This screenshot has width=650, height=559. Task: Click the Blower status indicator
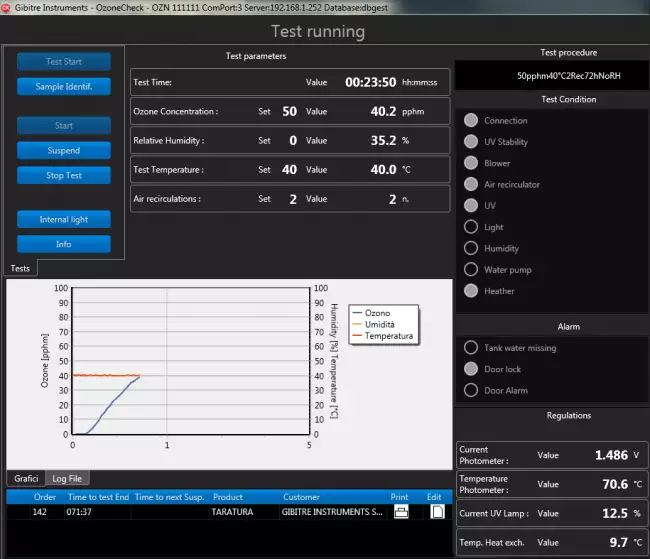coord(471,163)
